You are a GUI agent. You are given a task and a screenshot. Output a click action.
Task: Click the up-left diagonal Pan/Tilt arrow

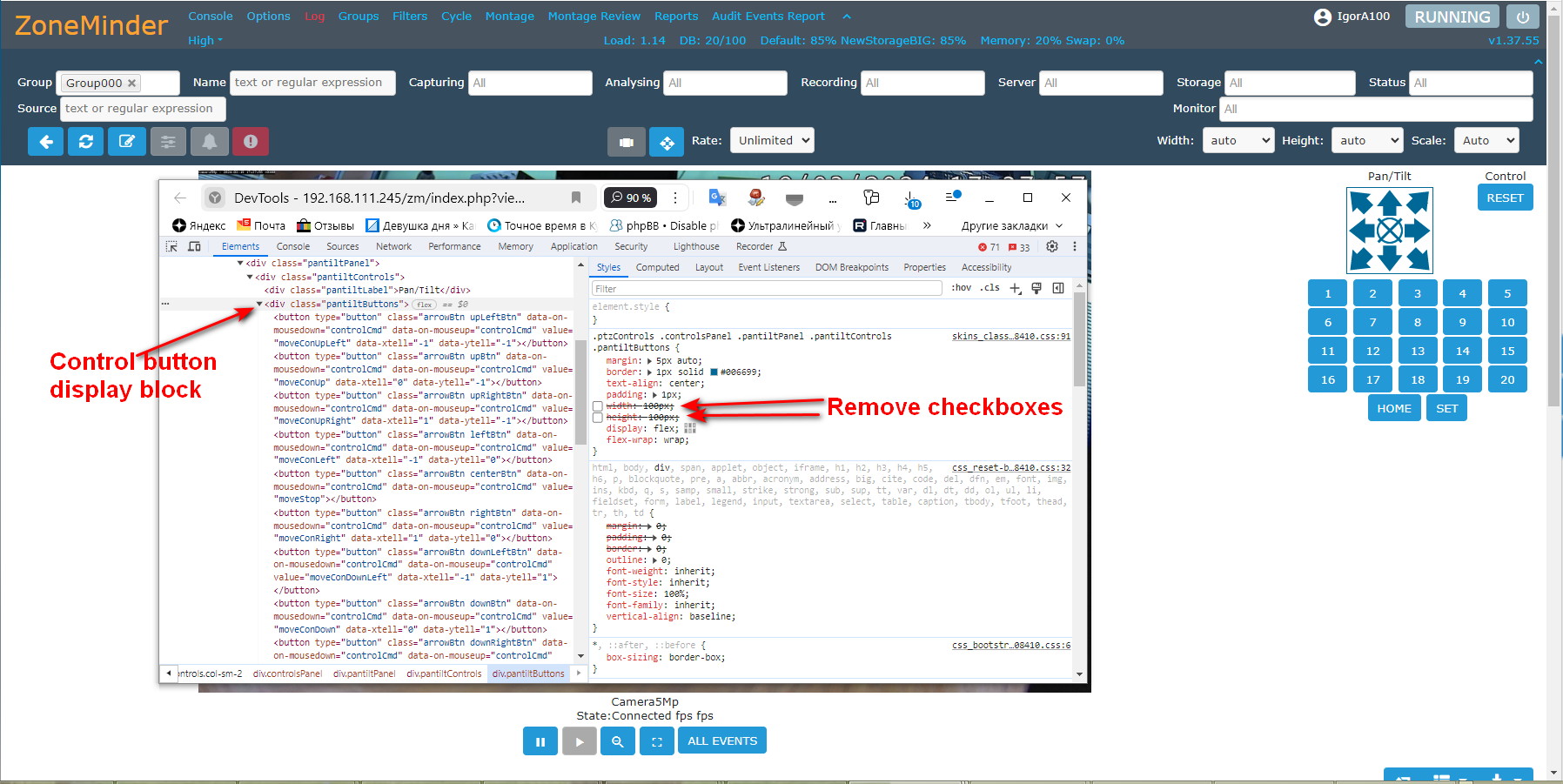(1362, 203)
